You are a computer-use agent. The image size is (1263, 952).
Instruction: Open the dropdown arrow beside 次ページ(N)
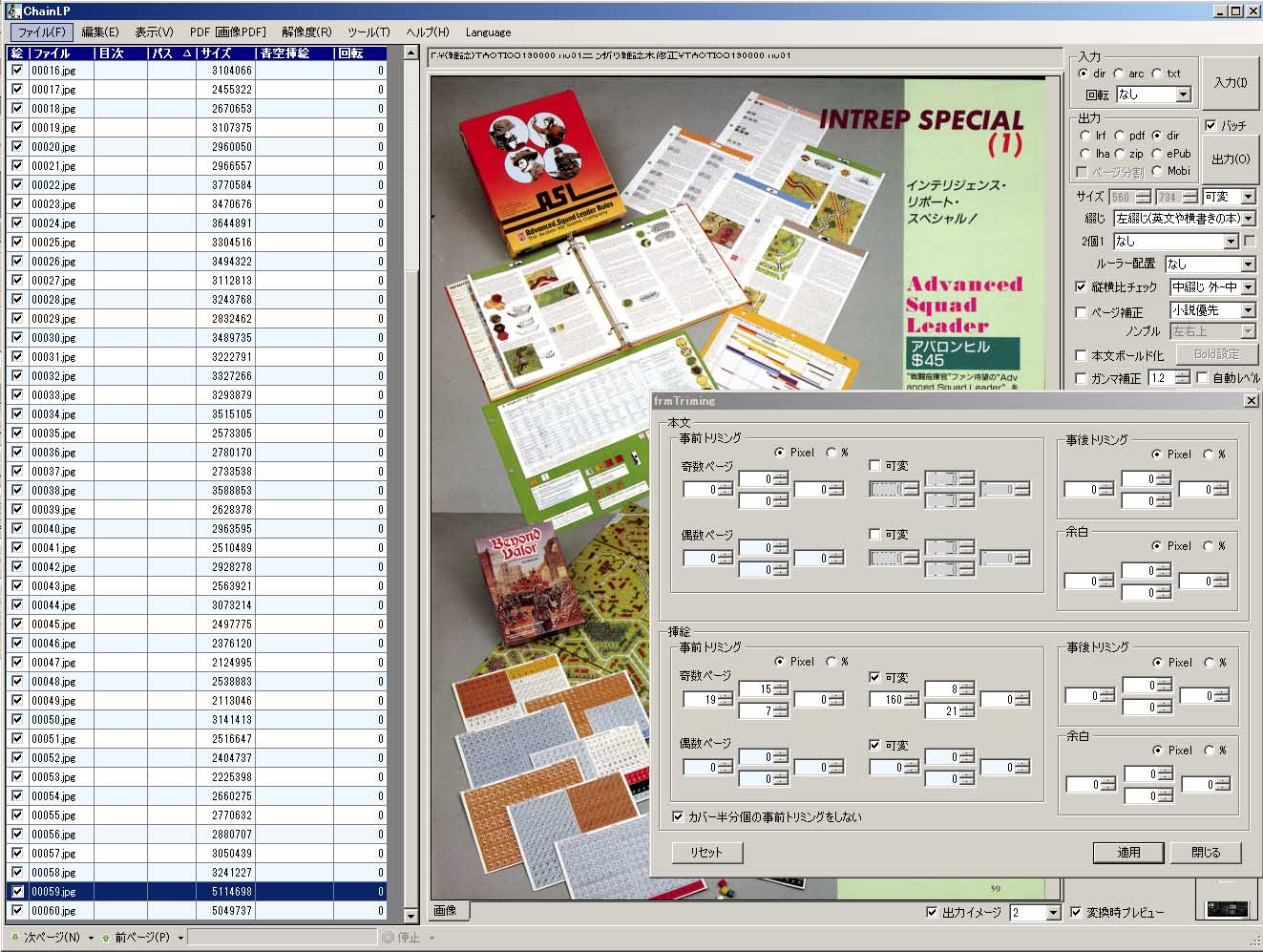[x=91, y=938]
